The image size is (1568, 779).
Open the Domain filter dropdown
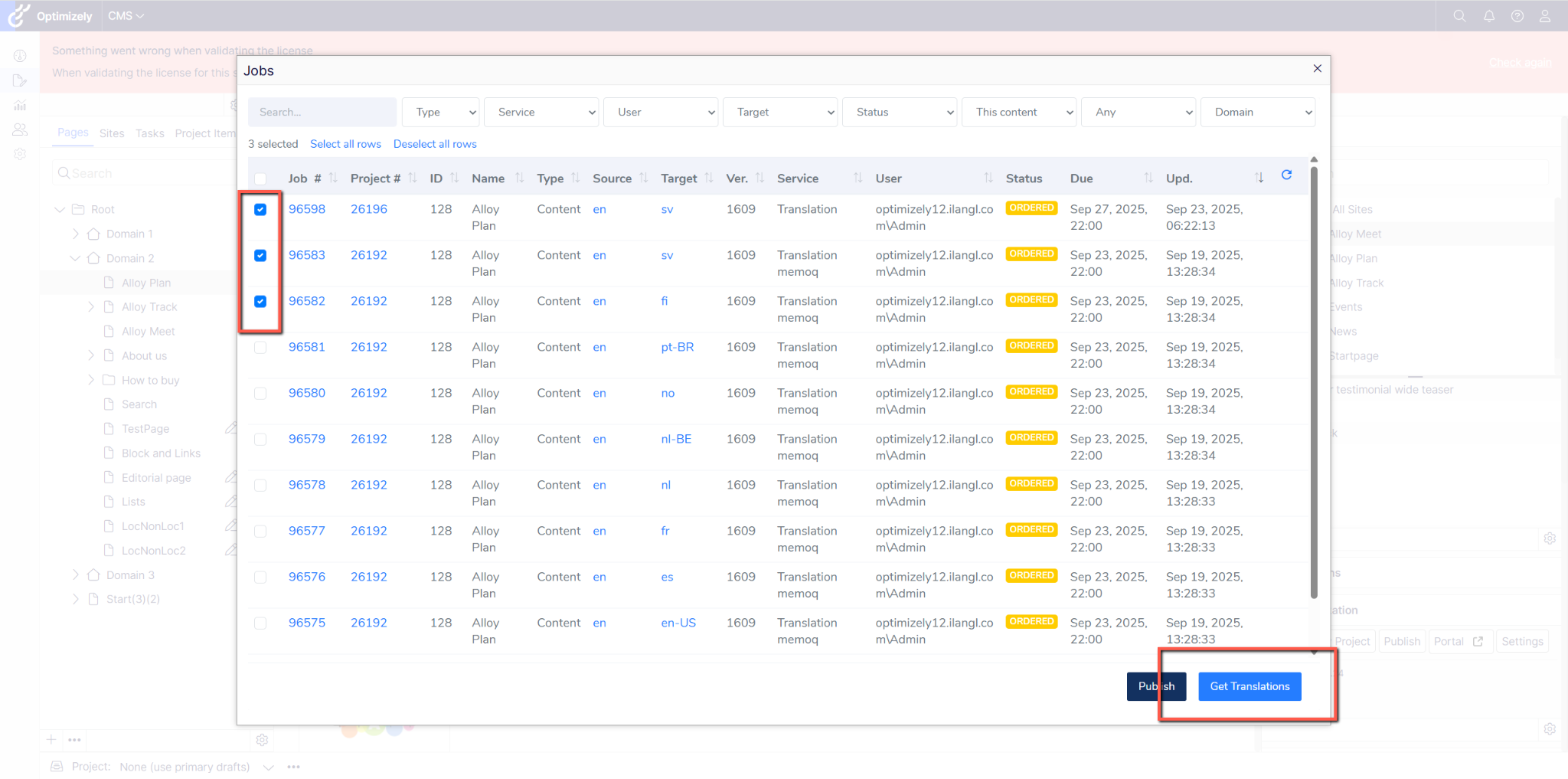pos(1258,112)
